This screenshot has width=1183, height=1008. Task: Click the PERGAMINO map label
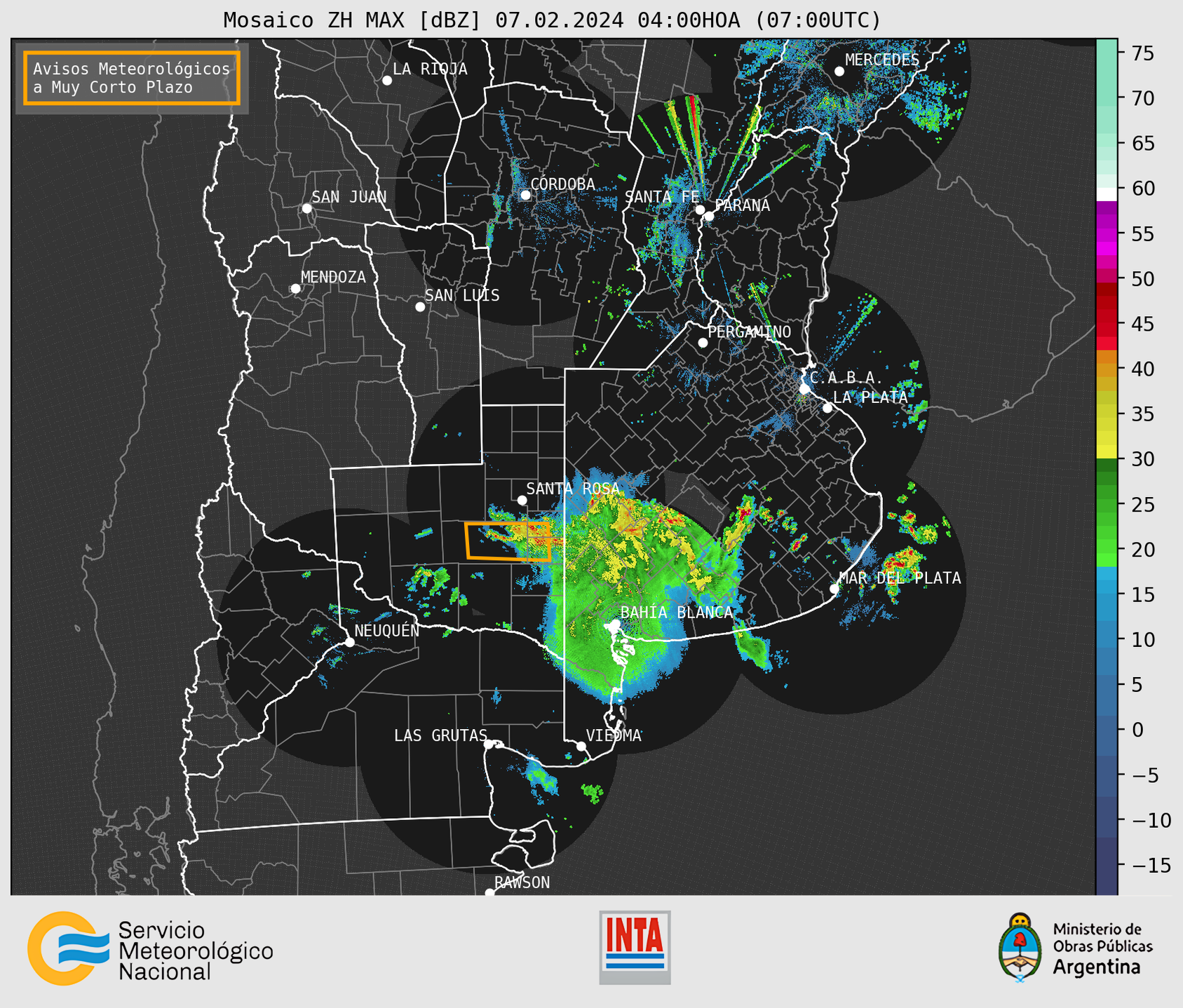(x=750, y=332)
